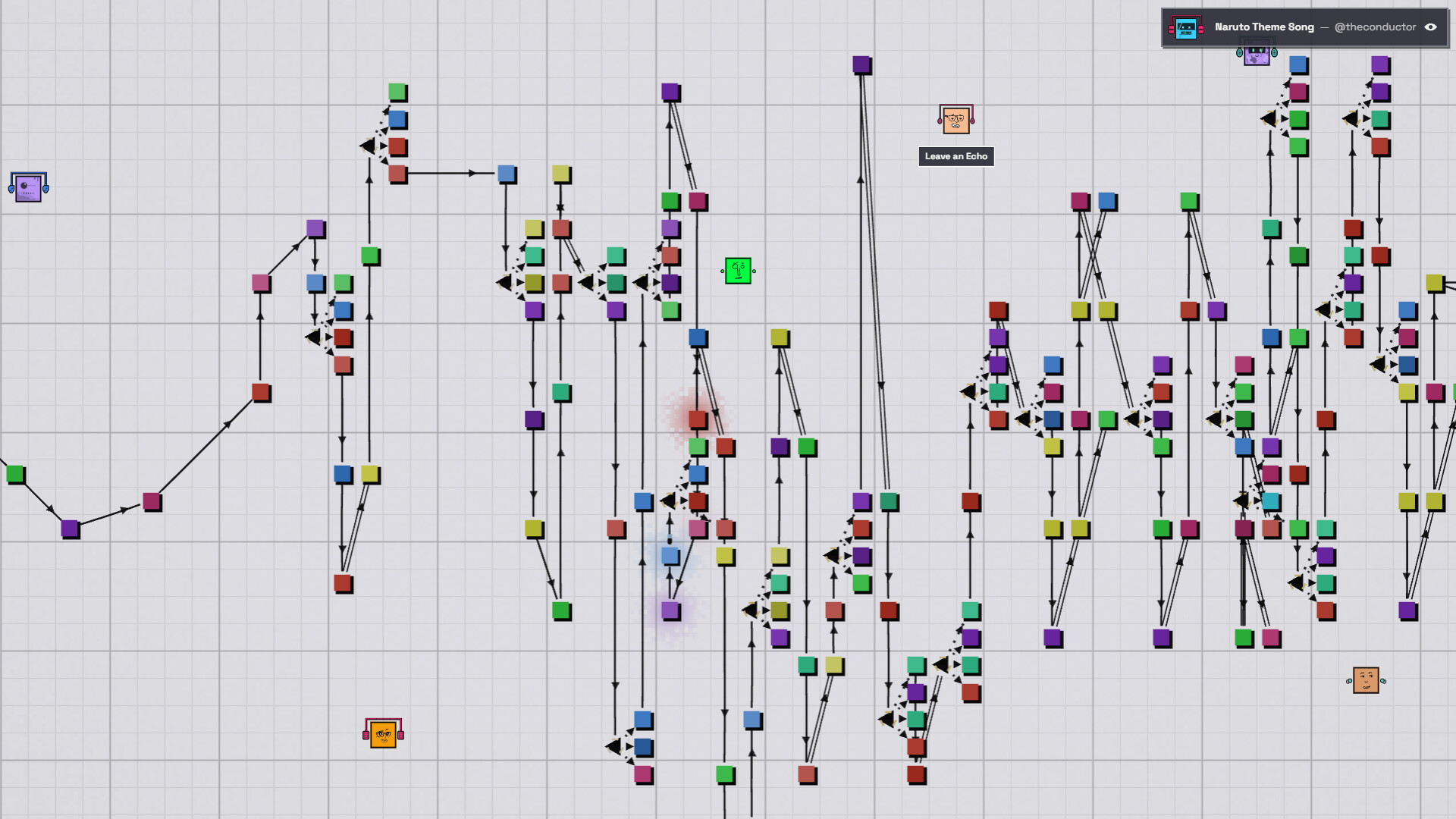1456x819 pixels.
Task: Select blue node at end of horizontal arrow
Action: point(507,174)
